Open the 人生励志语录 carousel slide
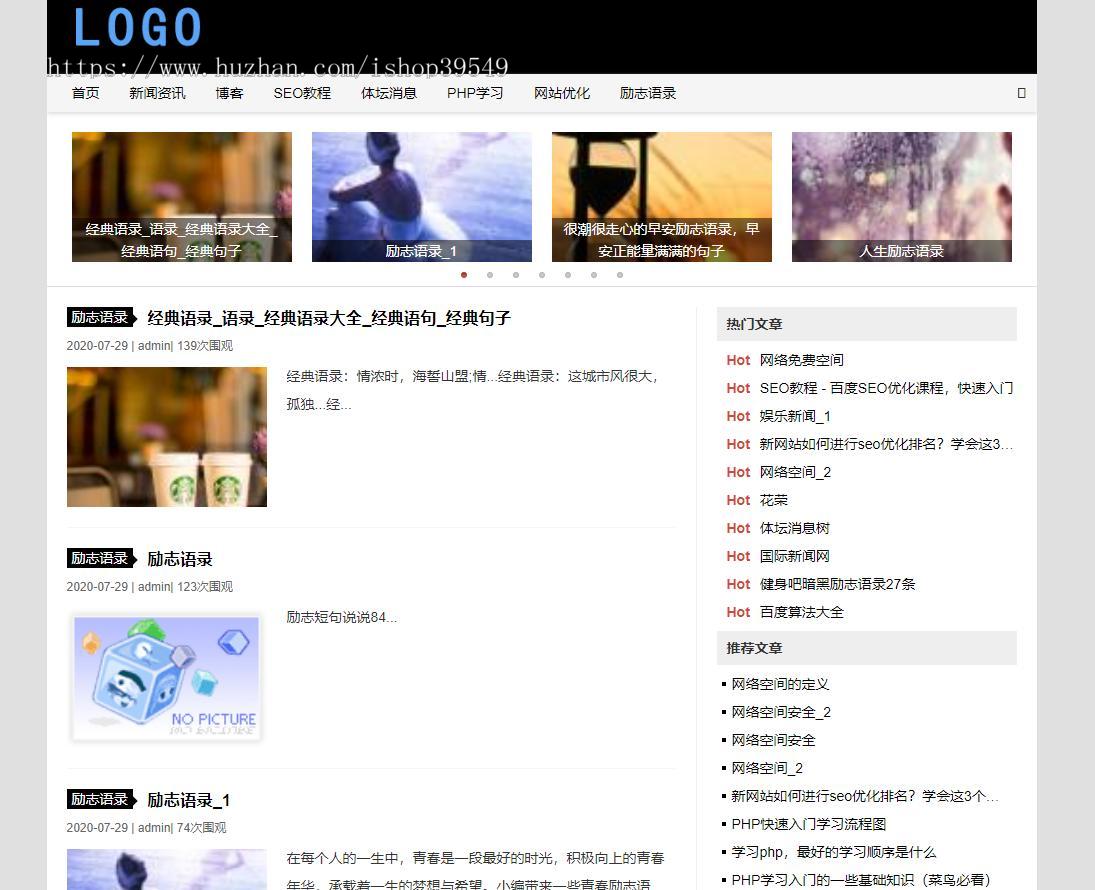The image size is (1095, 890). (x=902, y=197)
